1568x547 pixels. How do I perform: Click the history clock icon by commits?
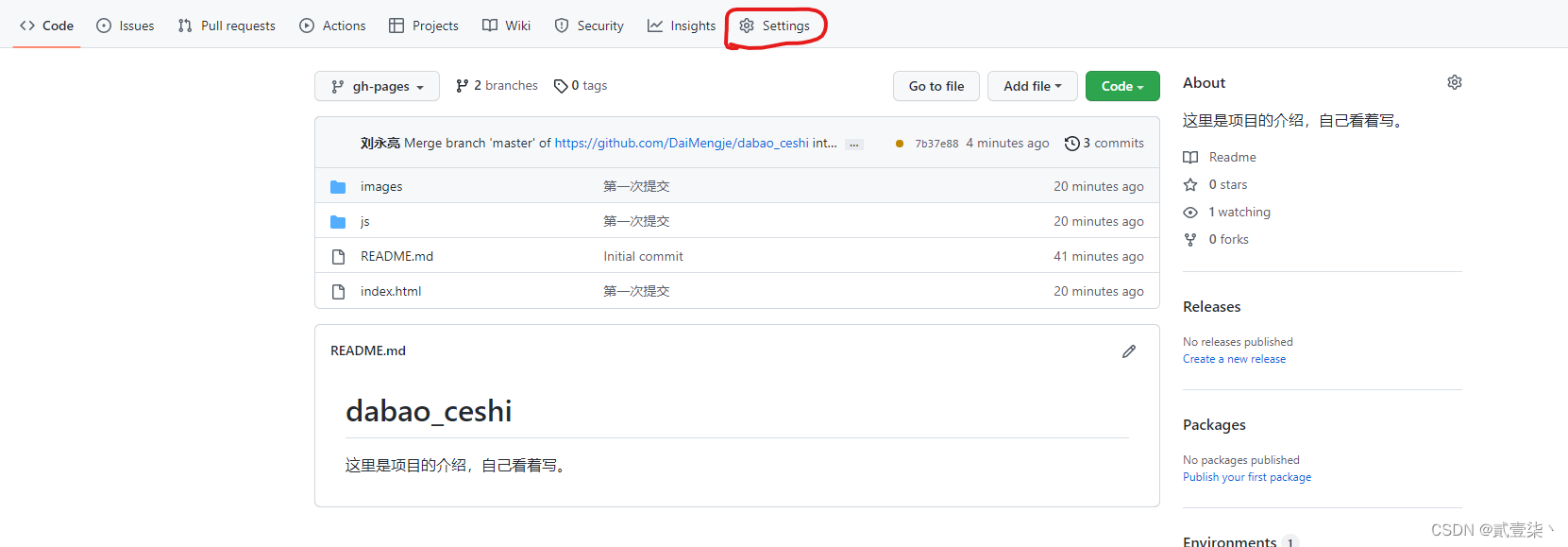click(1071, 144)
